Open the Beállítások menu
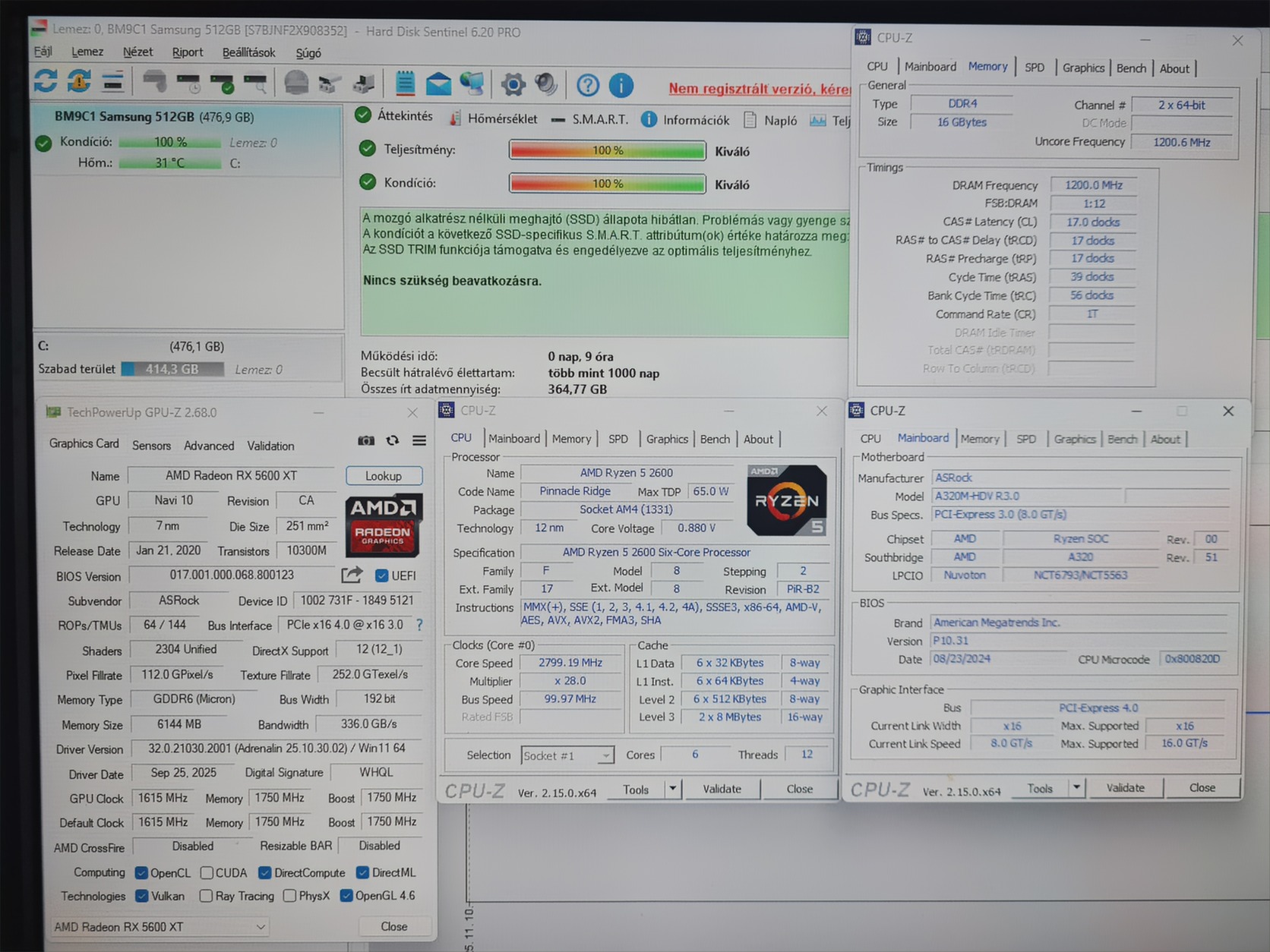1270x952 pixels. click(x=248, y=52)
